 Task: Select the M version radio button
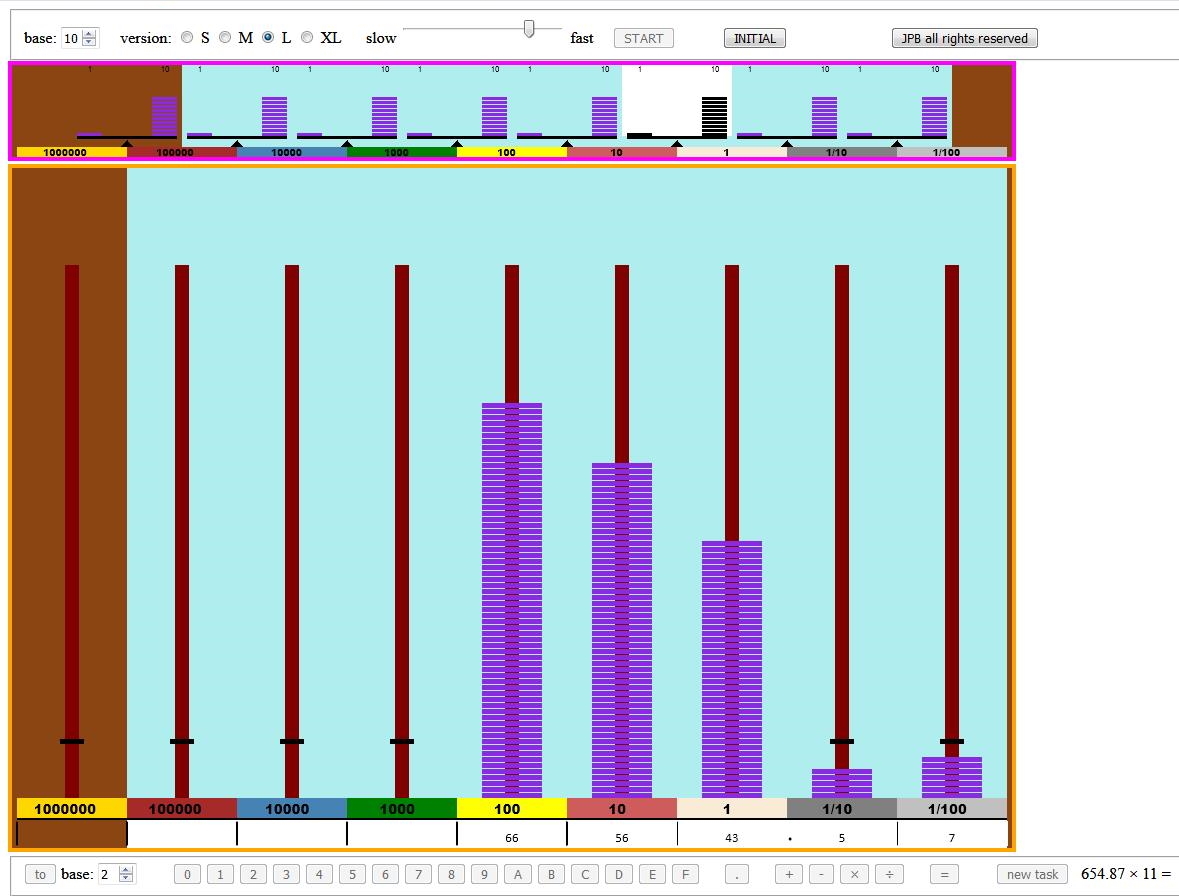point(225,38)
